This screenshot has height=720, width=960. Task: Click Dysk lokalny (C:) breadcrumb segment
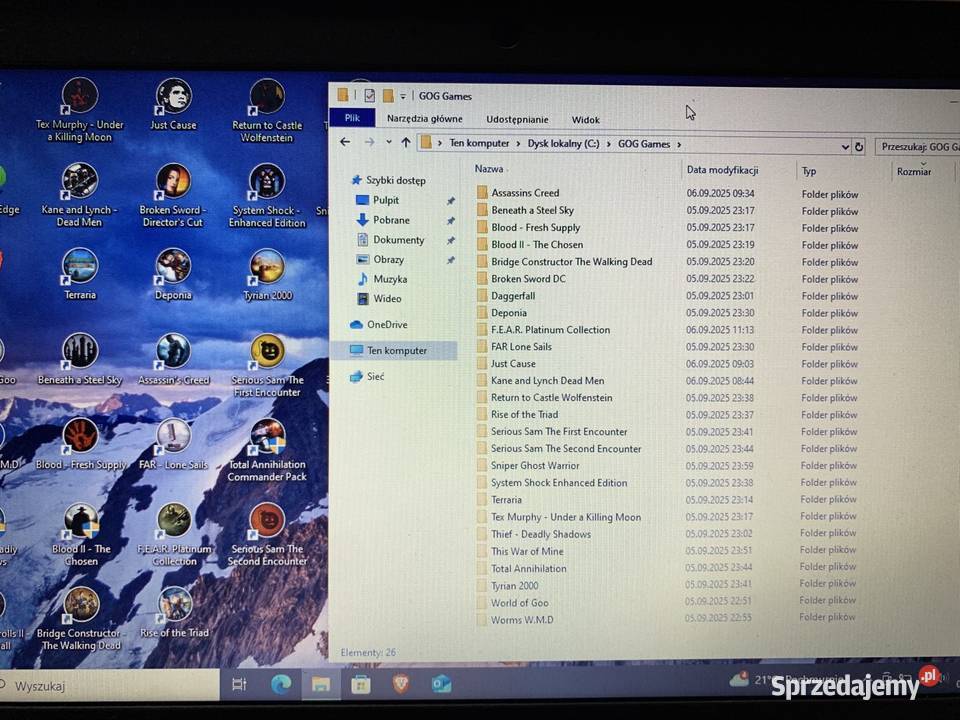point(563,144)
